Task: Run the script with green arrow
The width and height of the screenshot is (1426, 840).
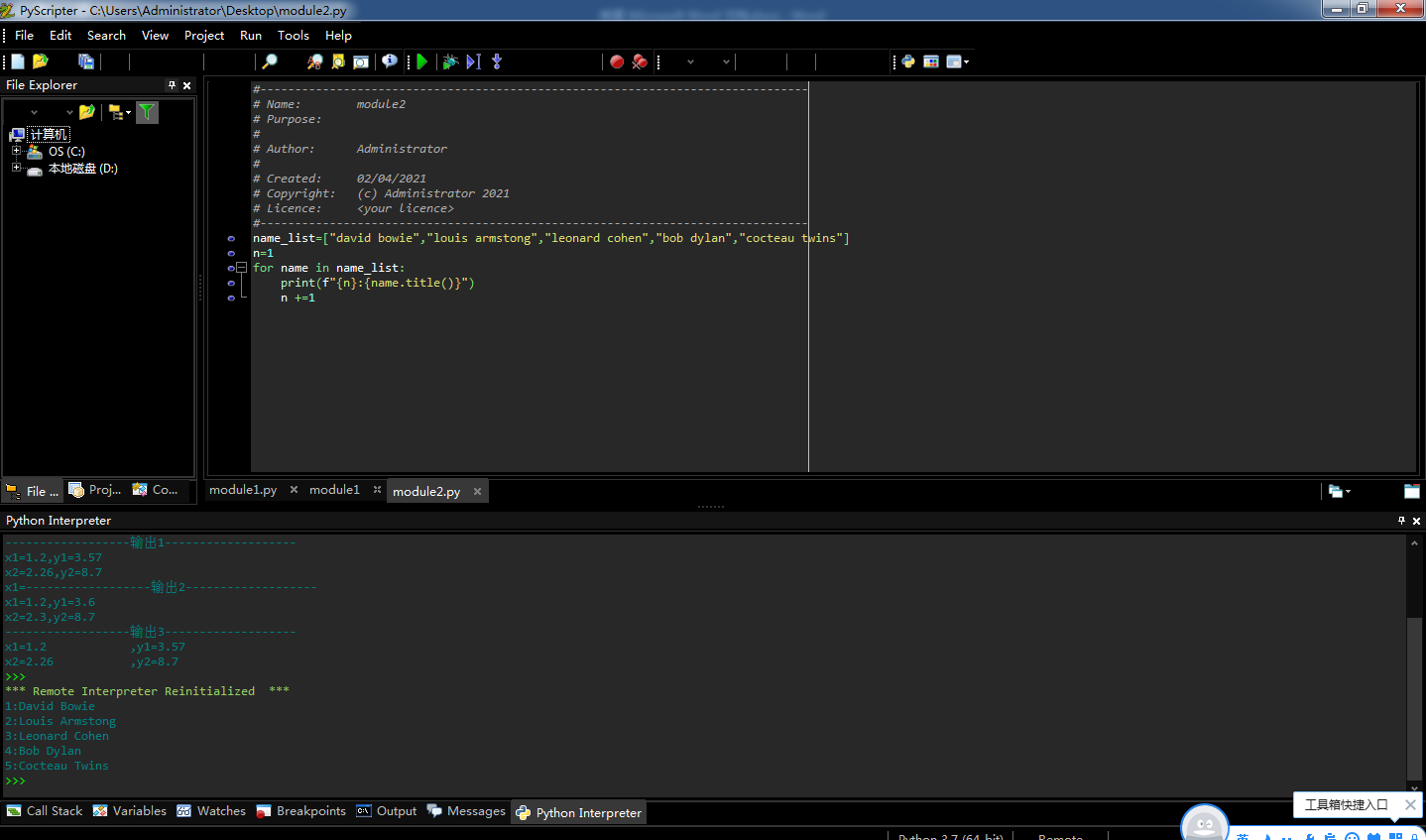Action: 421,61
